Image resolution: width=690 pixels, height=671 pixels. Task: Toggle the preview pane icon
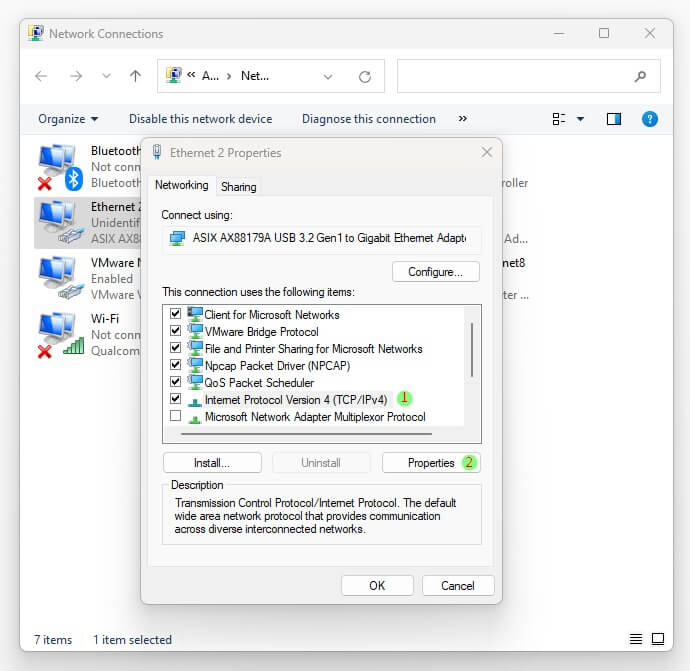[614, 119]
